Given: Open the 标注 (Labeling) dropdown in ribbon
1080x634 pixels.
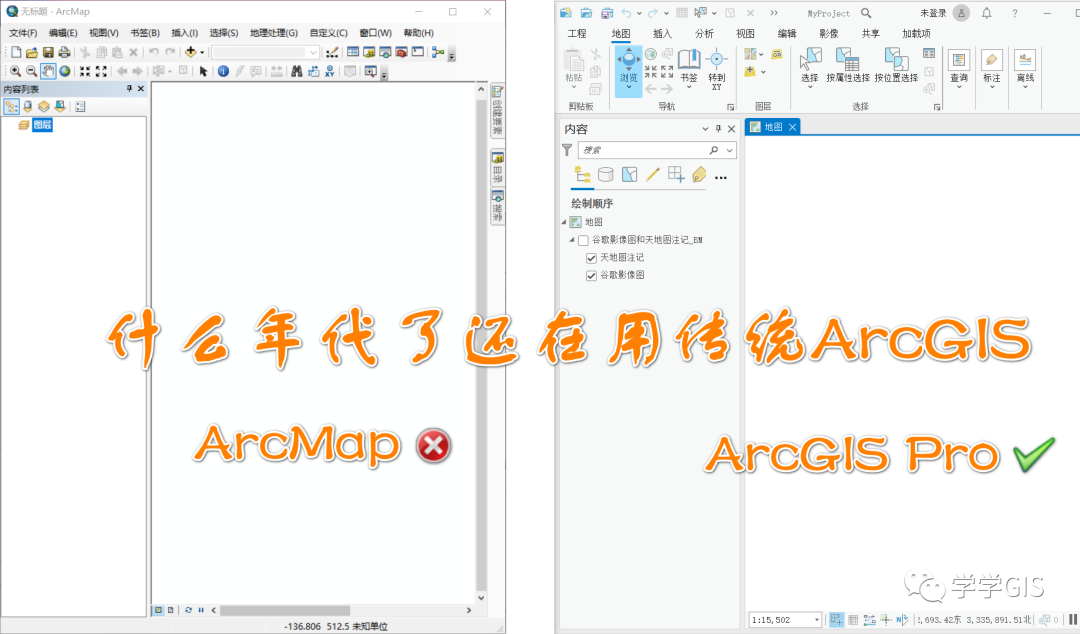Looking at the screenshot, I should click(991, 88).
